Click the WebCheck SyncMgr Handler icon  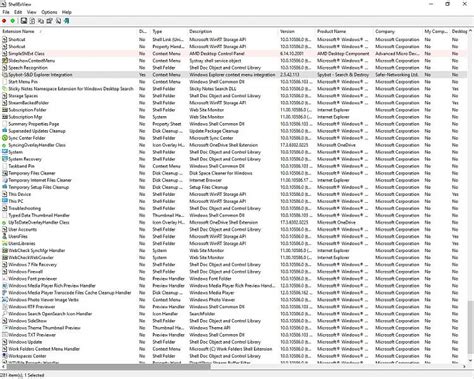click(x=5, y=250)
